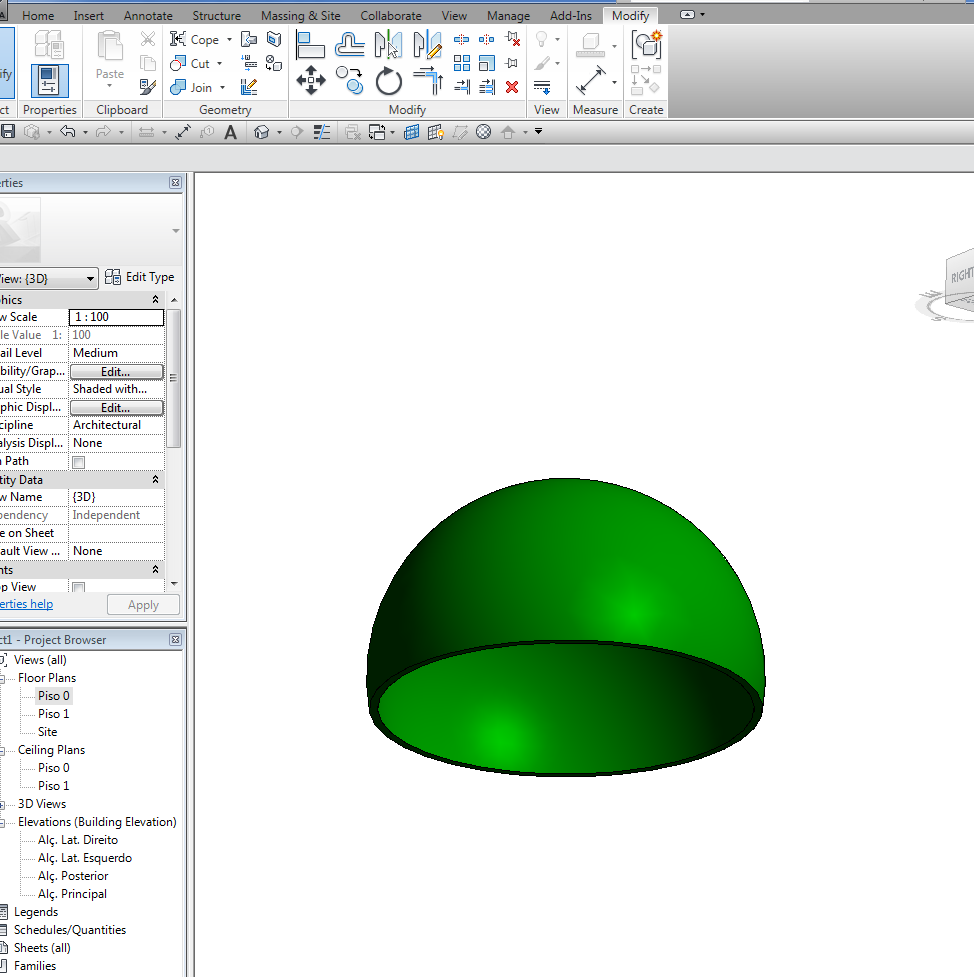This screenshot has width=974, height=977.
Task: Click the Text tool in quick access toolbar
Action: point(231,132)
